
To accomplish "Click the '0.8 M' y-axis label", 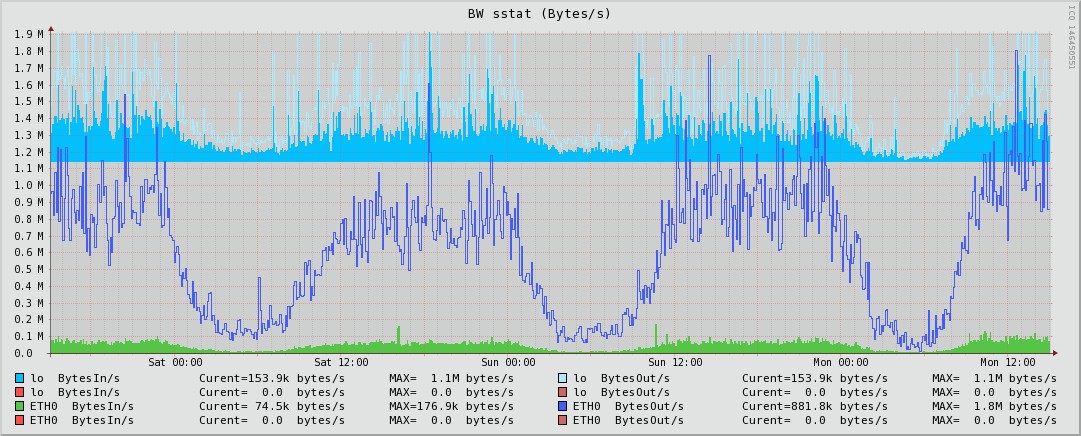I will [x=28, y=219].
